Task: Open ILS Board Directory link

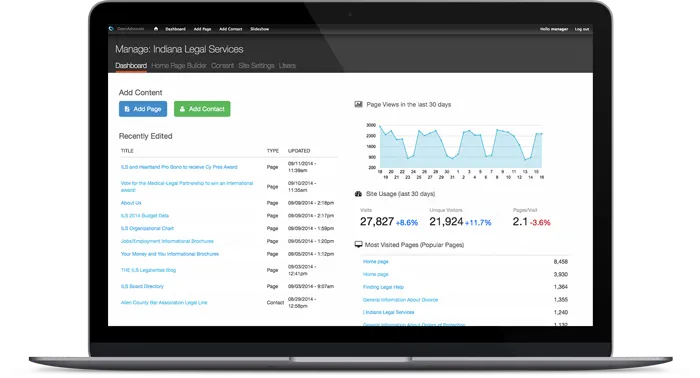Action: 142,287
